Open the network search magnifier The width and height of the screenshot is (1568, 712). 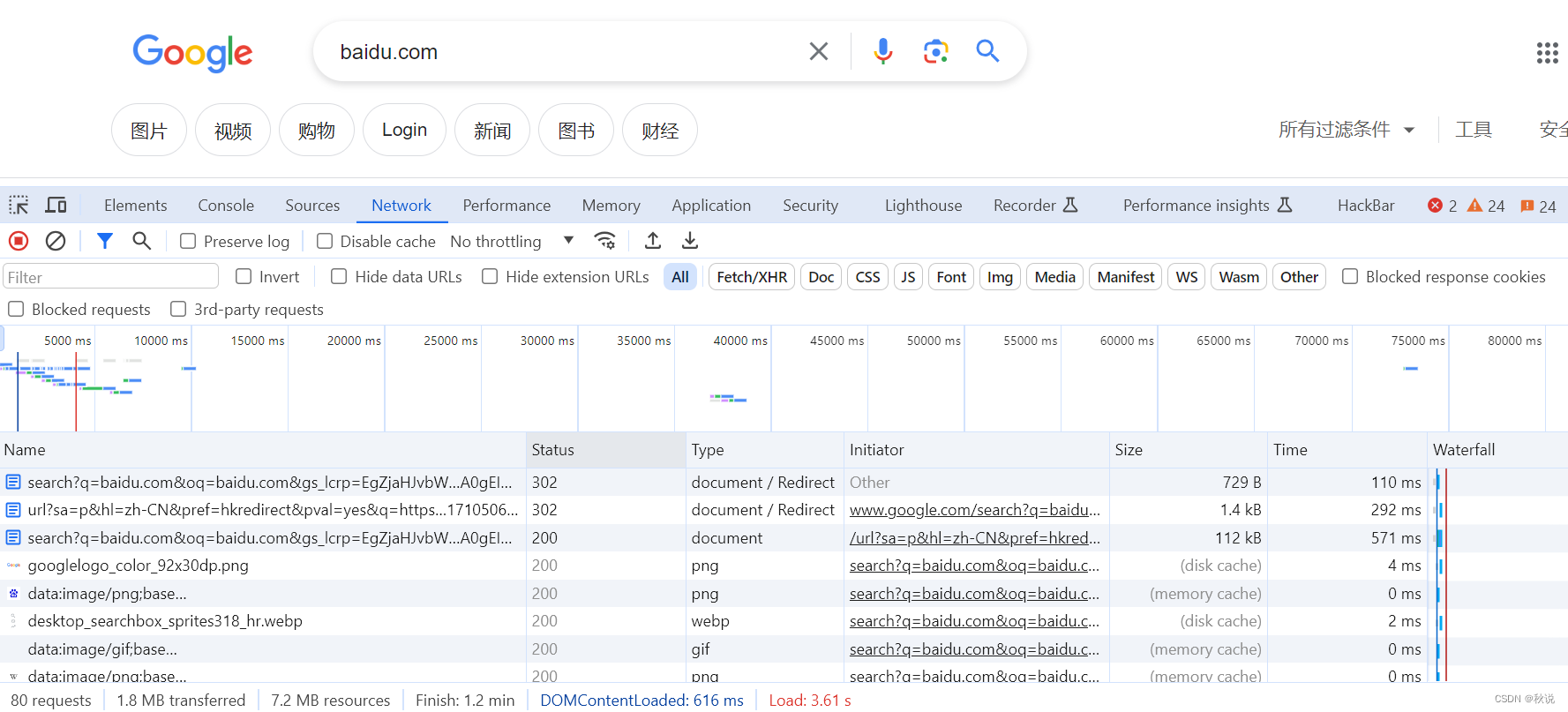click(141, 241)
